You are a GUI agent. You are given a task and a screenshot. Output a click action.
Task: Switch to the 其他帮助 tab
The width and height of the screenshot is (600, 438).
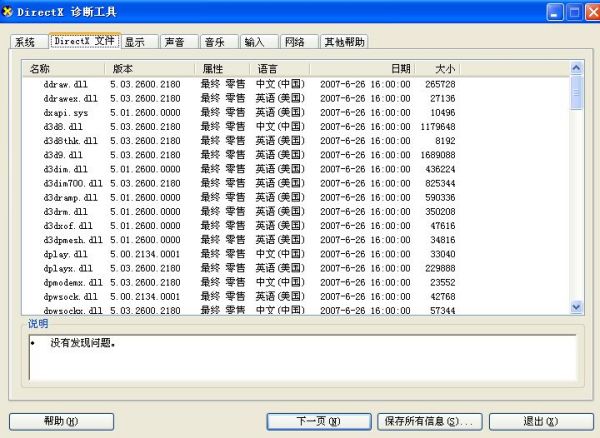344,42
